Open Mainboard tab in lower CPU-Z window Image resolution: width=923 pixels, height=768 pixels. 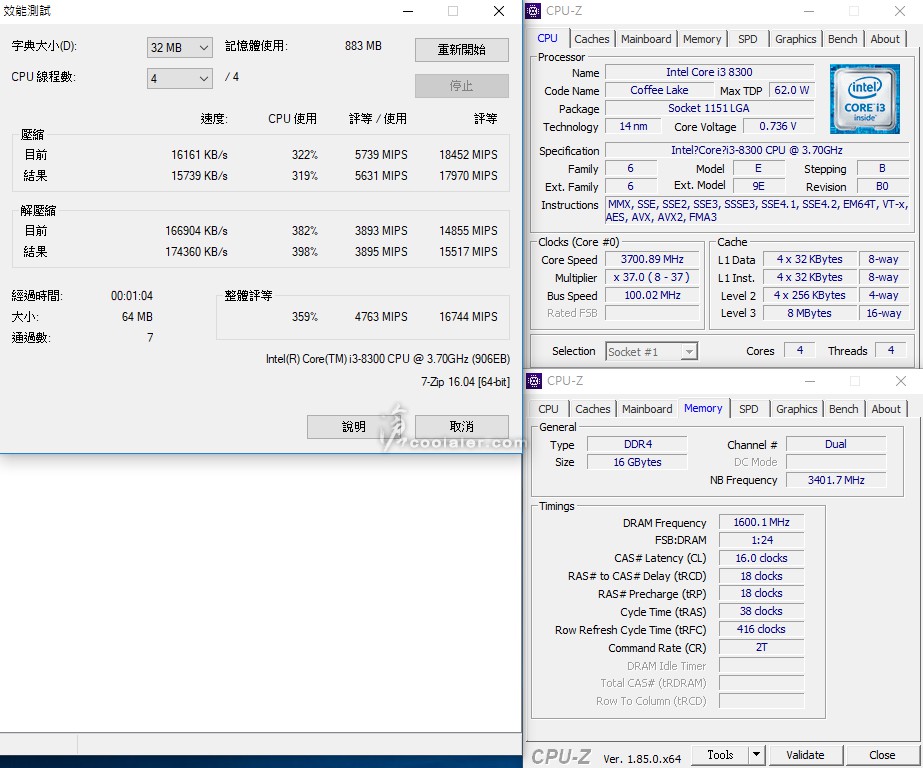coord(647,409)
